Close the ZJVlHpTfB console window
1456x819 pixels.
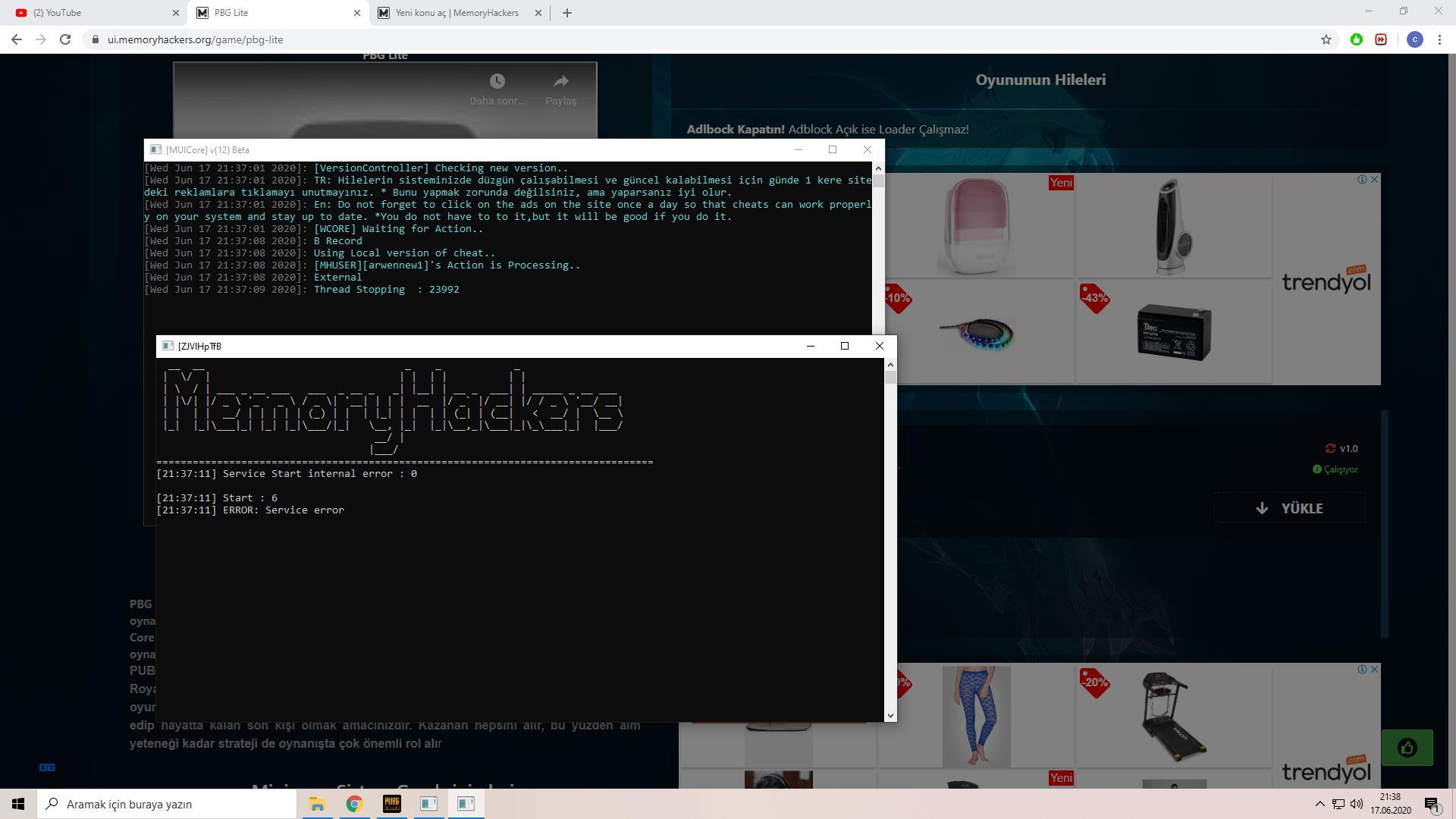(x=880, y=346)
